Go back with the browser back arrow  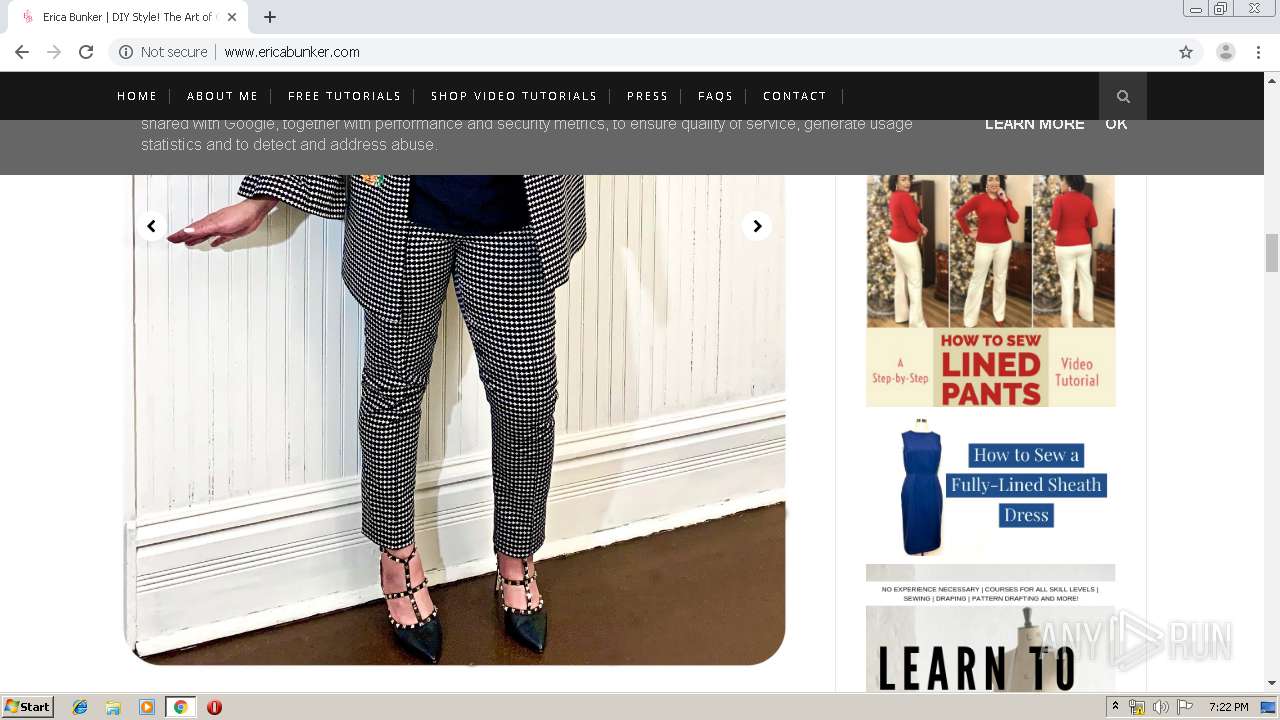pos(22,52)
